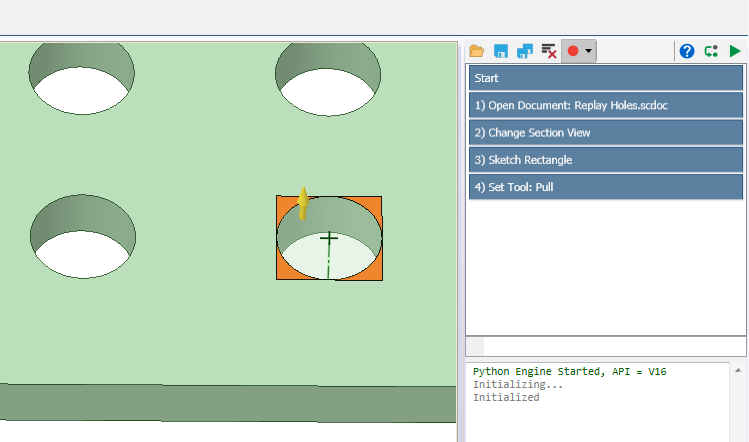
Task: Click the green step/debug icon
Action: pos(711,51)
